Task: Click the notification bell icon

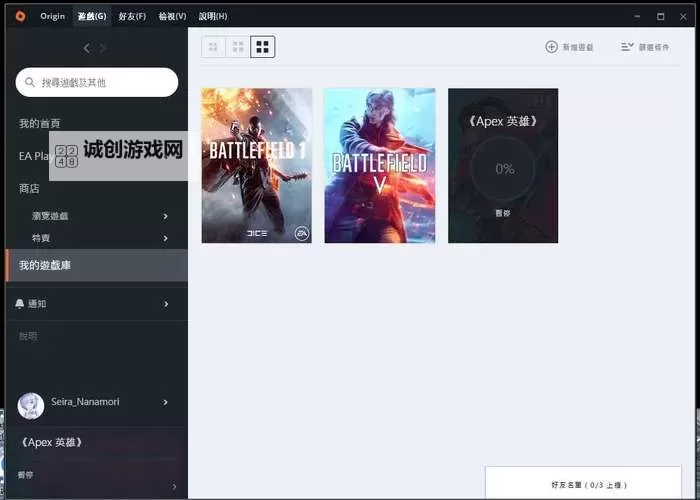Action: [20, 304]
